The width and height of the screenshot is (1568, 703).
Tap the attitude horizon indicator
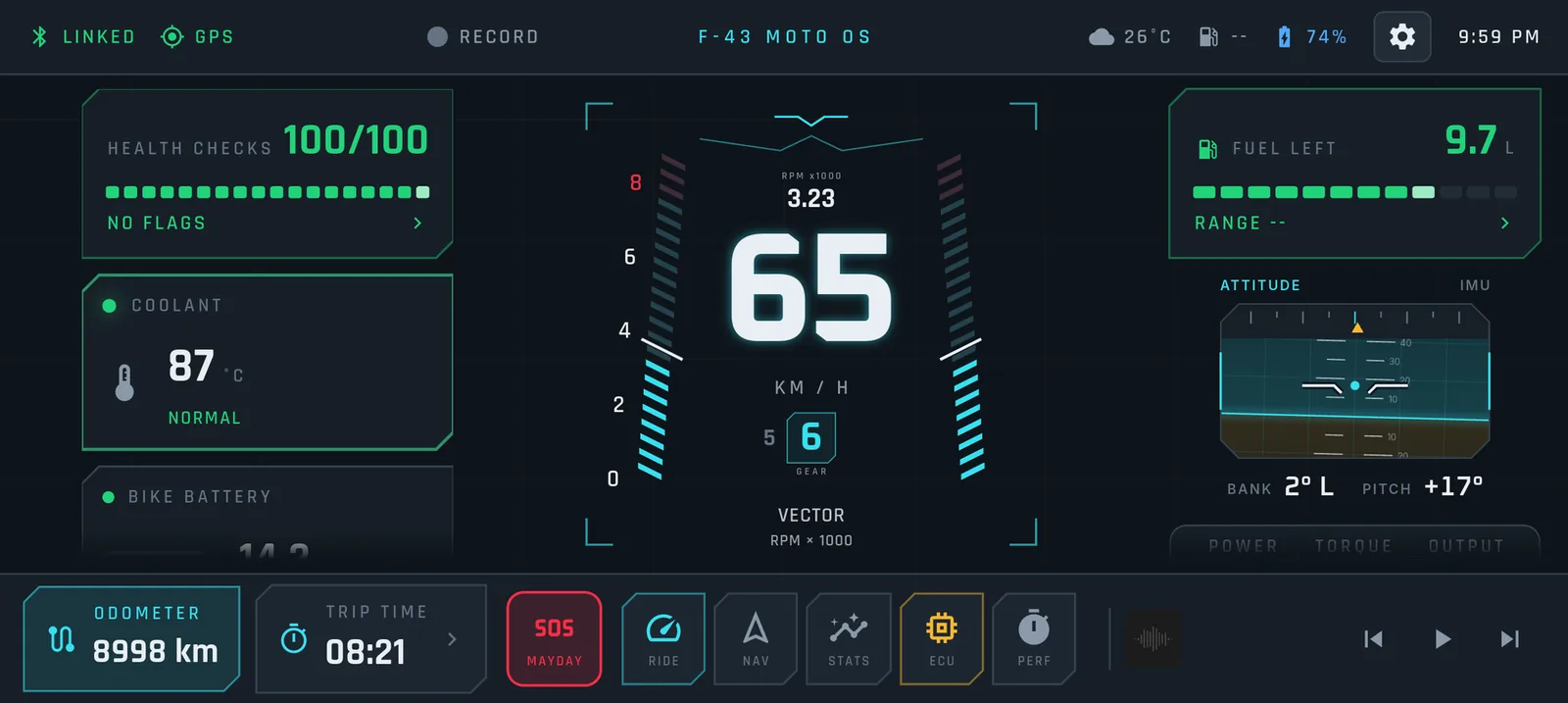[x=1354, y=381]
